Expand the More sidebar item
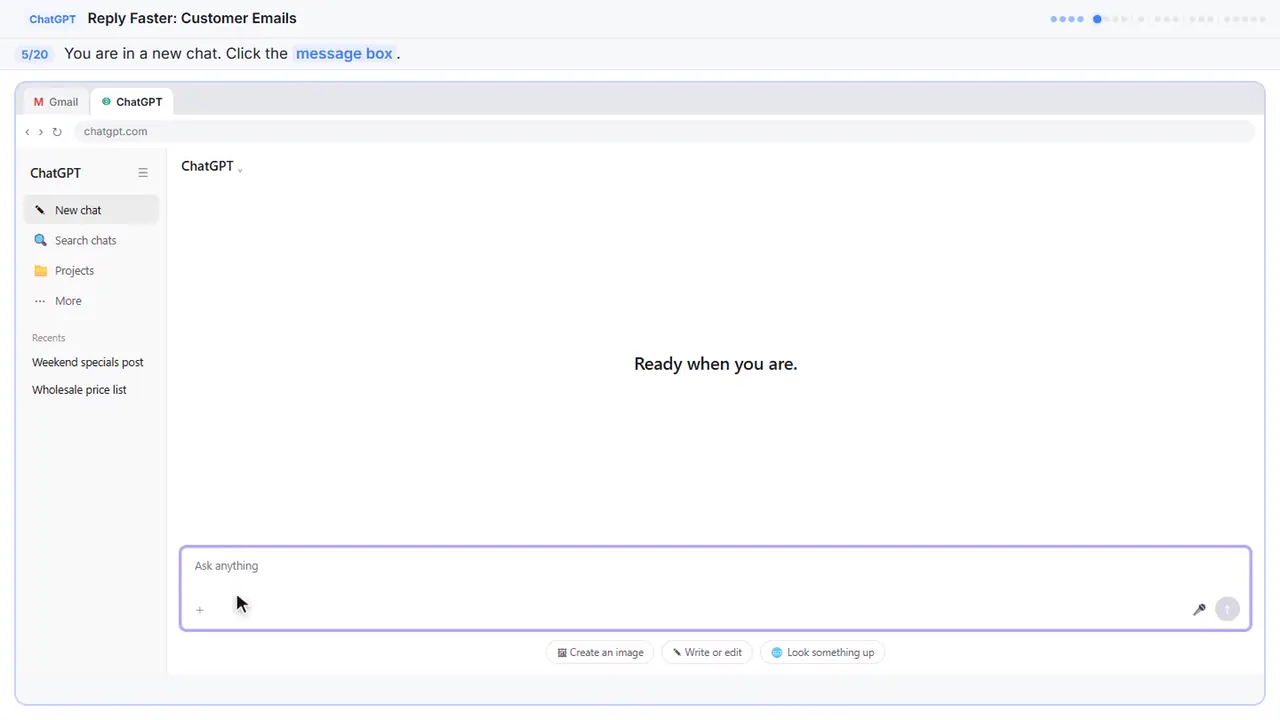This screenshot has width=1280, height=720. (x=91, y=301)
